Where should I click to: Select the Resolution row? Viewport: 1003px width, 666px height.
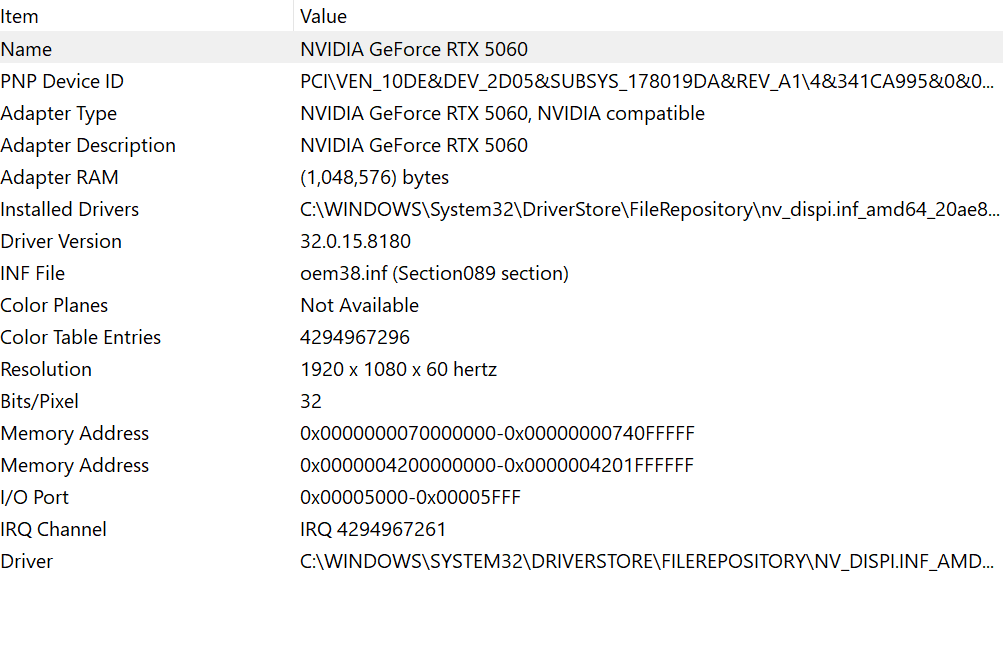tap(46, 369)
